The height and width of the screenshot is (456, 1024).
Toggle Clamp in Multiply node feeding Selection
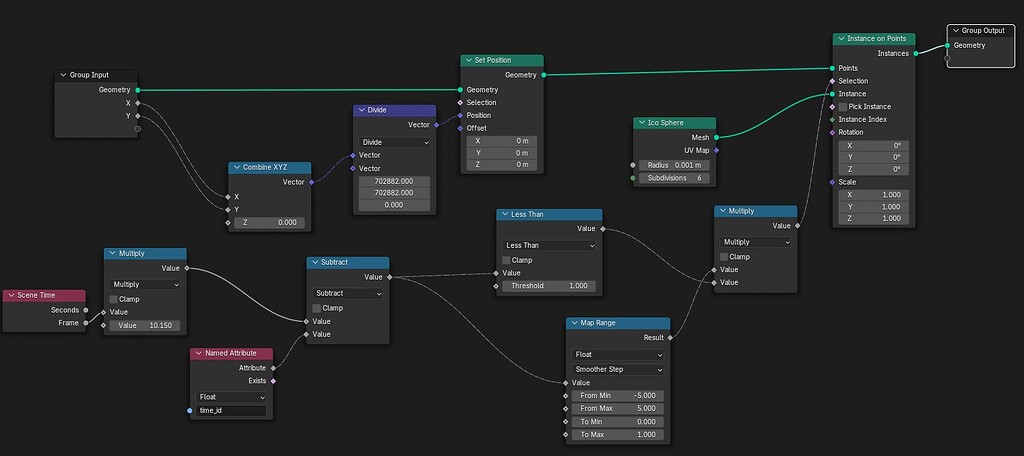[x=724, y=257]
